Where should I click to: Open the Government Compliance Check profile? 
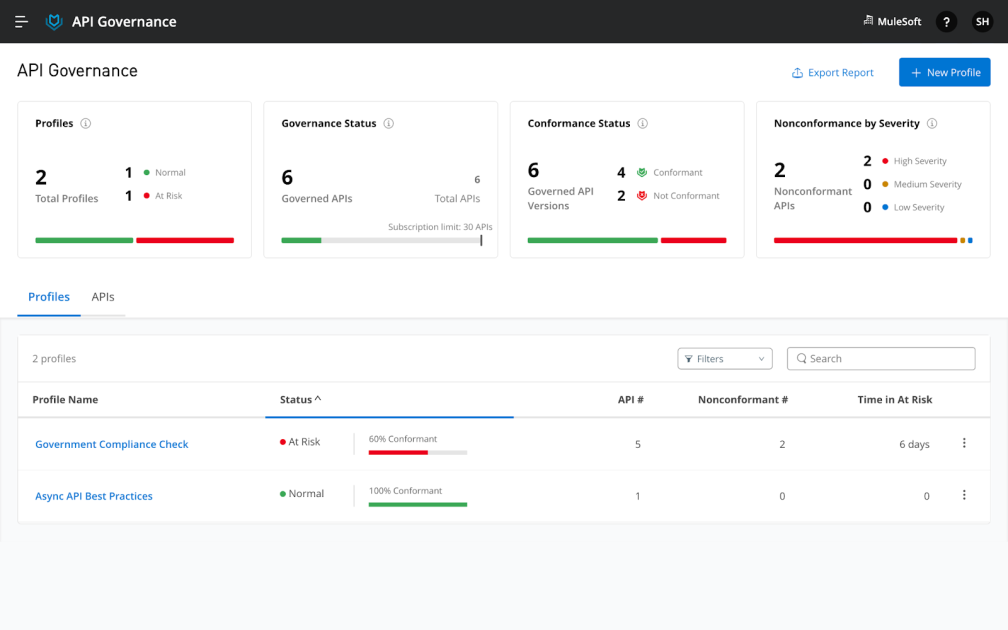point(111,444)
